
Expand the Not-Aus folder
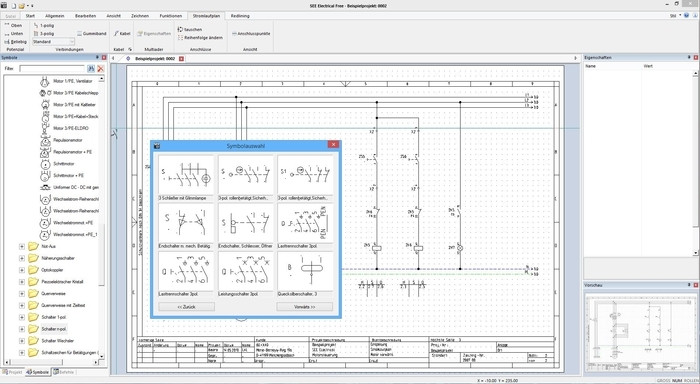coord(21,246)
